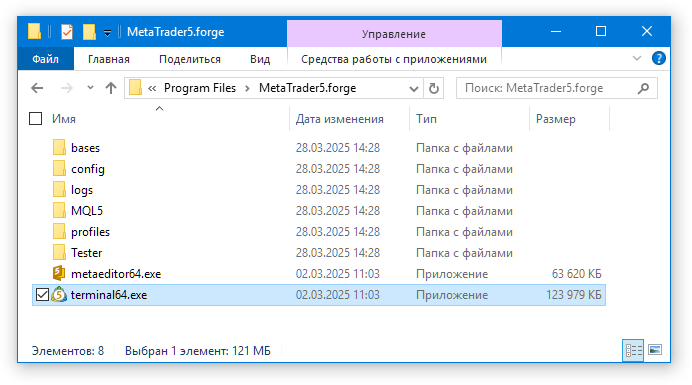
Task: Sort by the Тип column header
Action: (426, 119)
